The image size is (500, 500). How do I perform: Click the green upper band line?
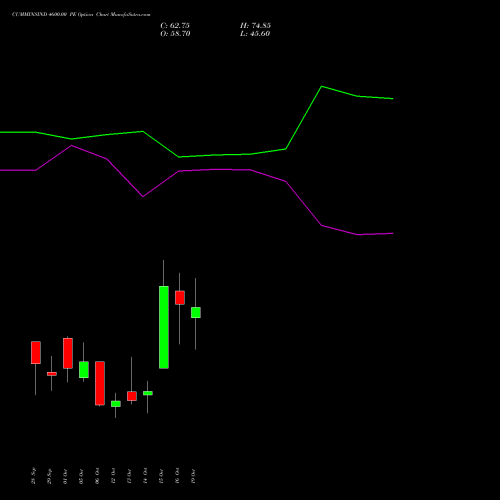[197, 156]
